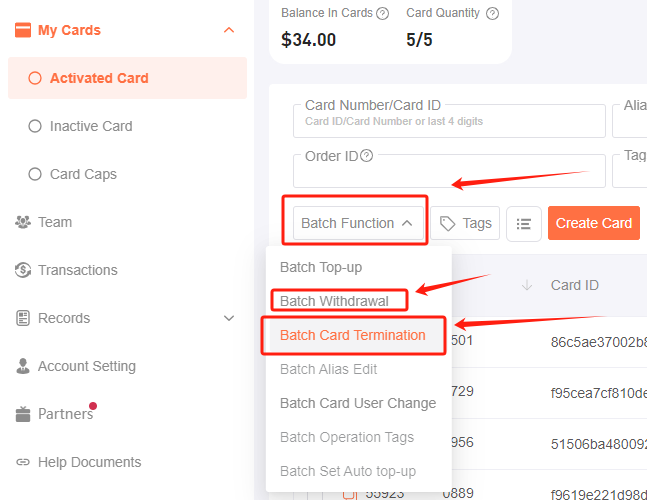Choose Batch Withdrawal from the menu
Screen dimensions: 647x500
coord(334,301)
